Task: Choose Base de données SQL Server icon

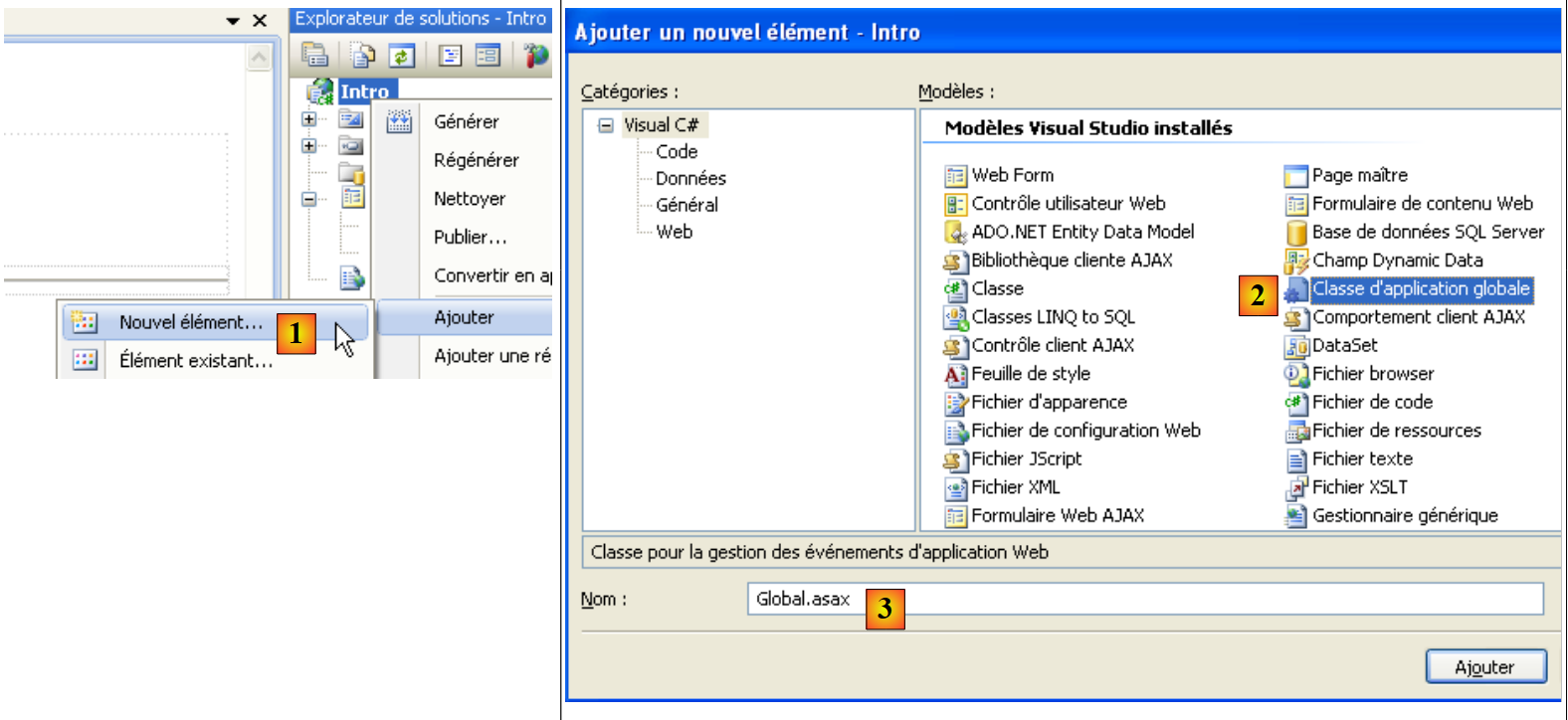Action: tap(1295, 233)
